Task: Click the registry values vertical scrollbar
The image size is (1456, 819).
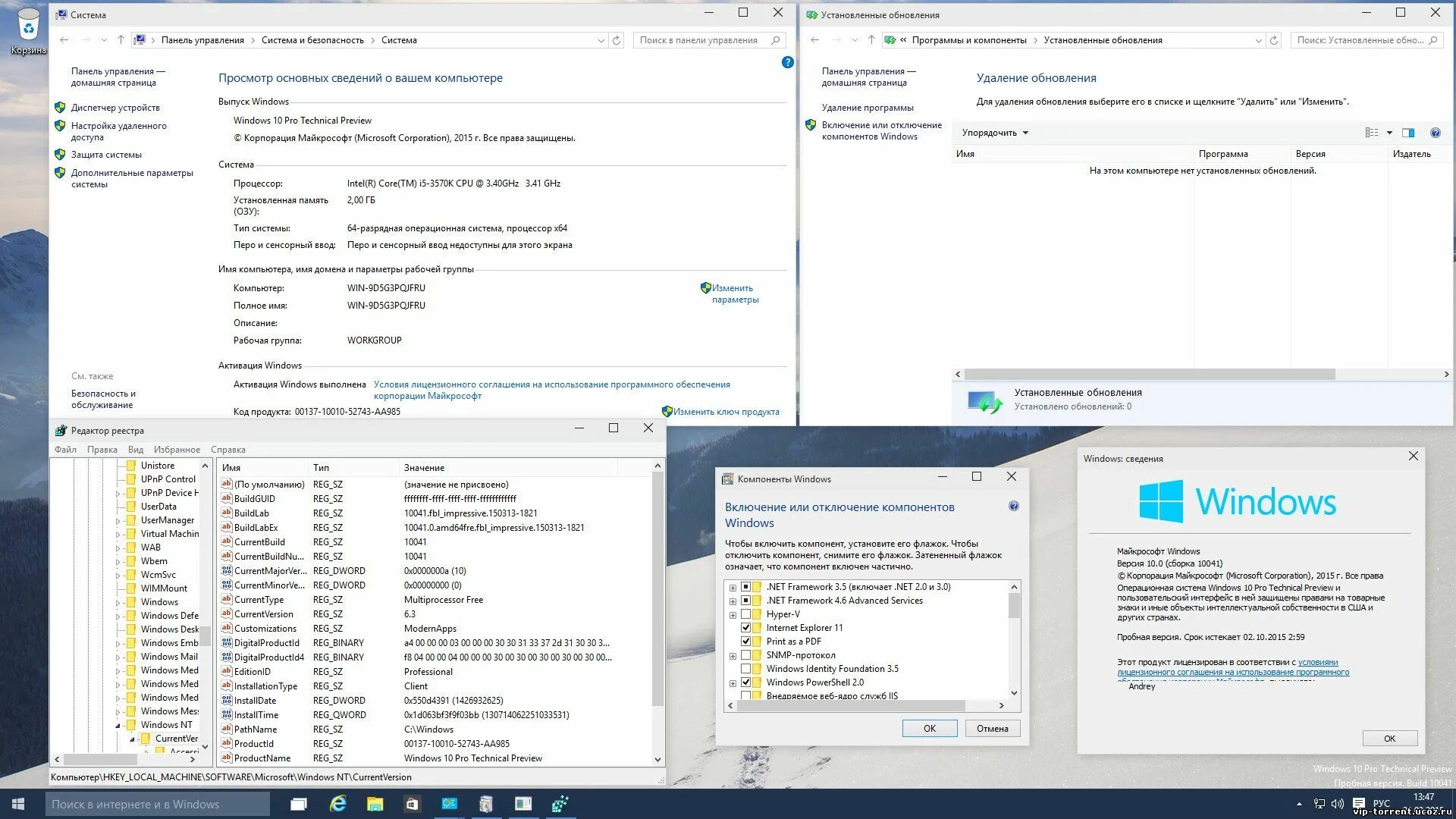Action: point(657,590)
